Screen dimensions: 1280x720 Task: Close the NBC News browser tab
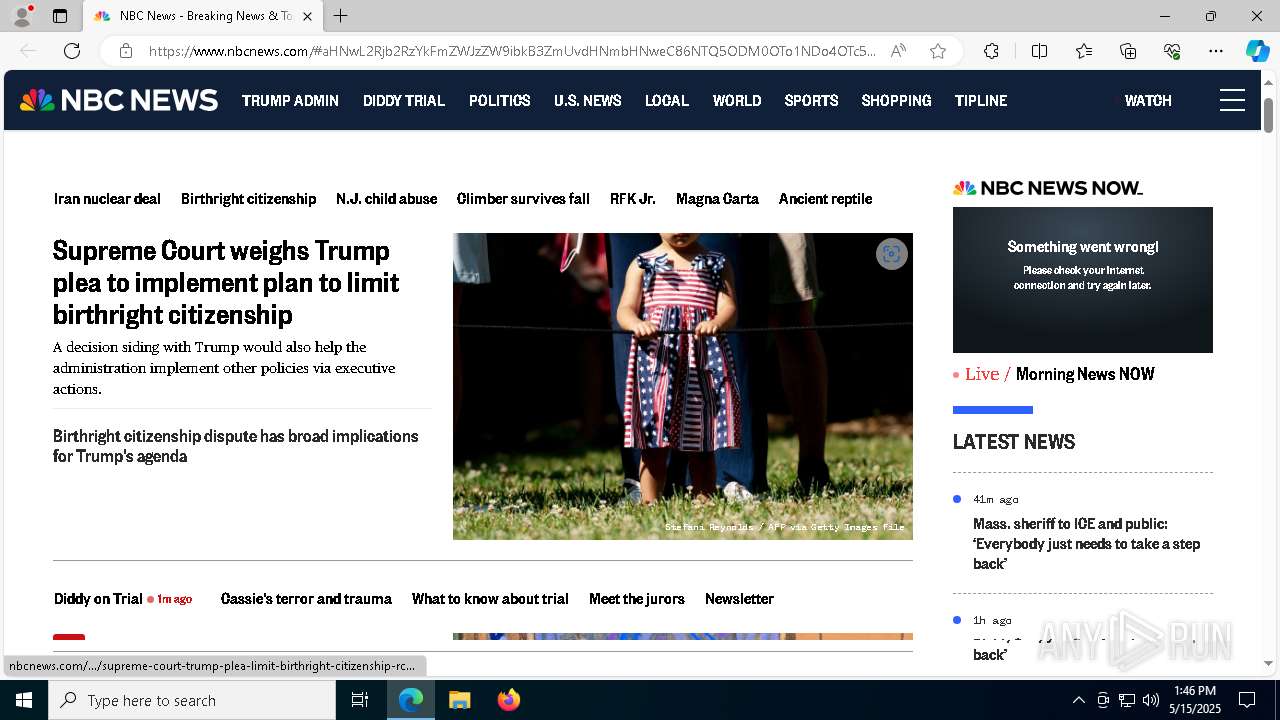click(307, 16)
